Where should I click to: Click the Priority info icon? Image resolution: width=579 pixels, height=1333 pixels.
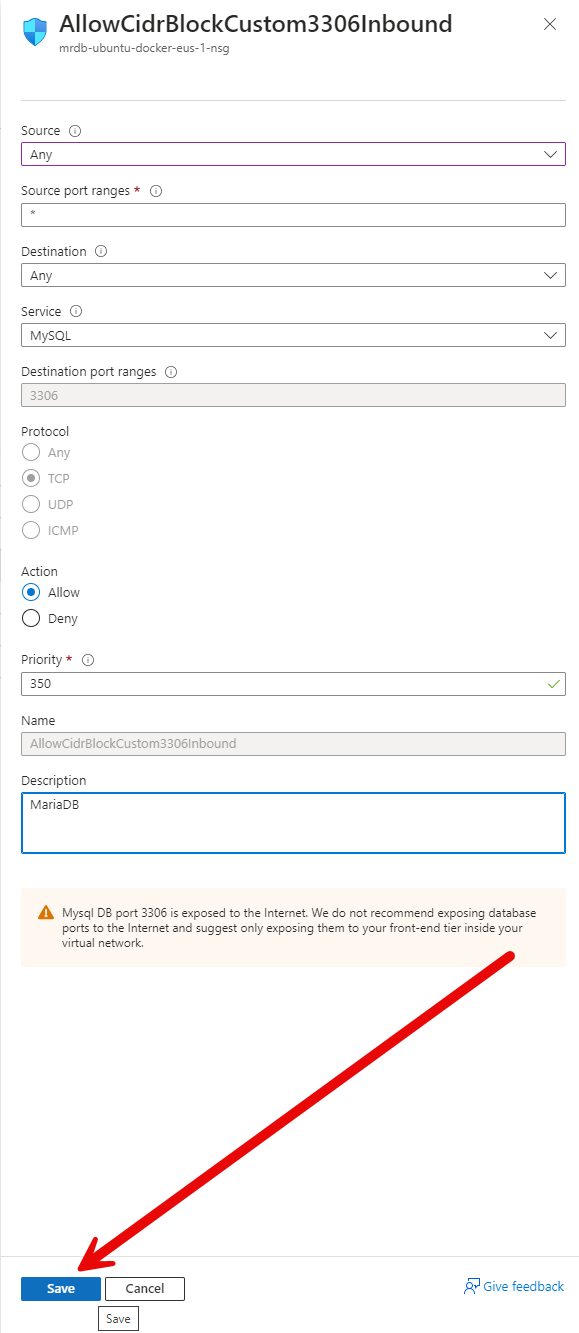(88, 660)
